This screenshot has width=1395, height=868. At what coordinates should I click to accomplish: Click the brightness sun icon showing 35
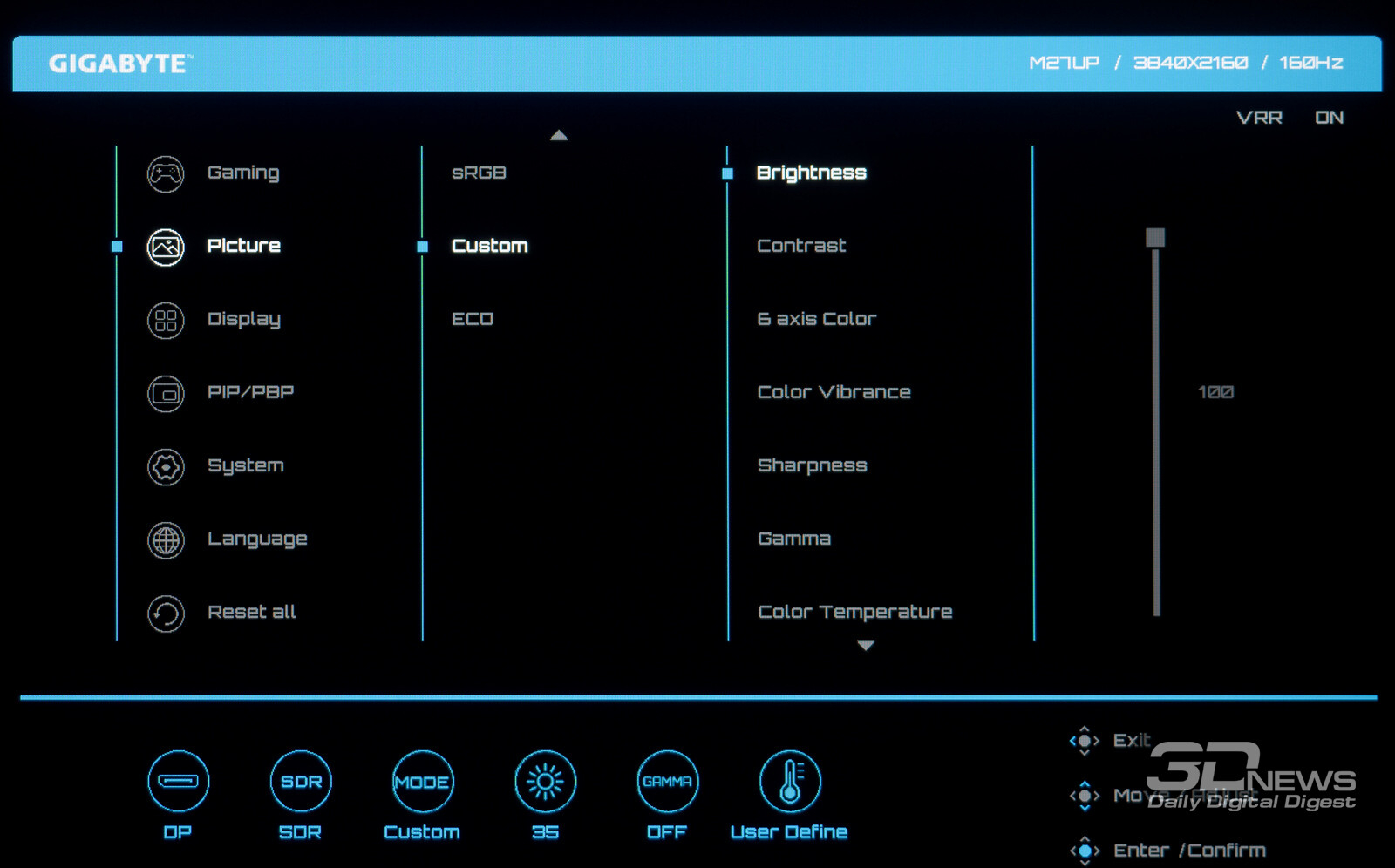tap(545, 781)
